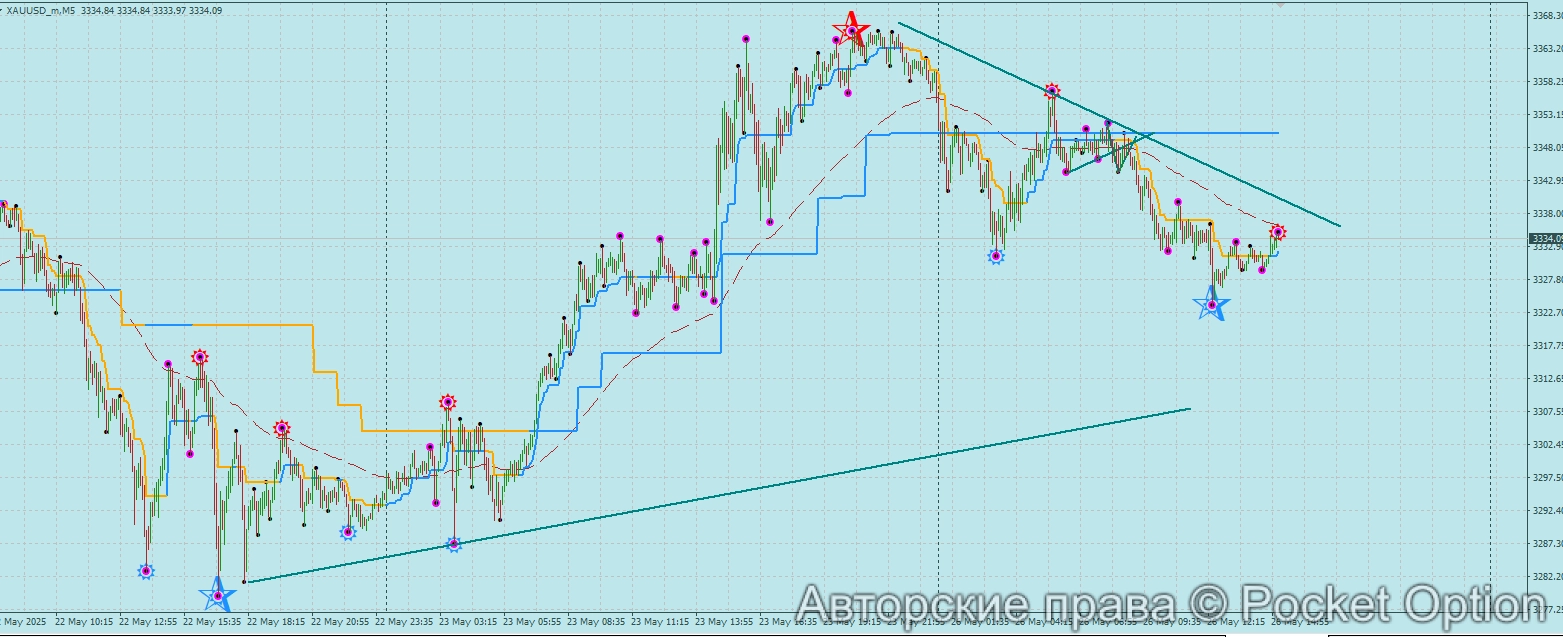The image size is (1563, 637).
Task: Select the blue gear marker touching the ascending trendline
Action: [453, 544]
